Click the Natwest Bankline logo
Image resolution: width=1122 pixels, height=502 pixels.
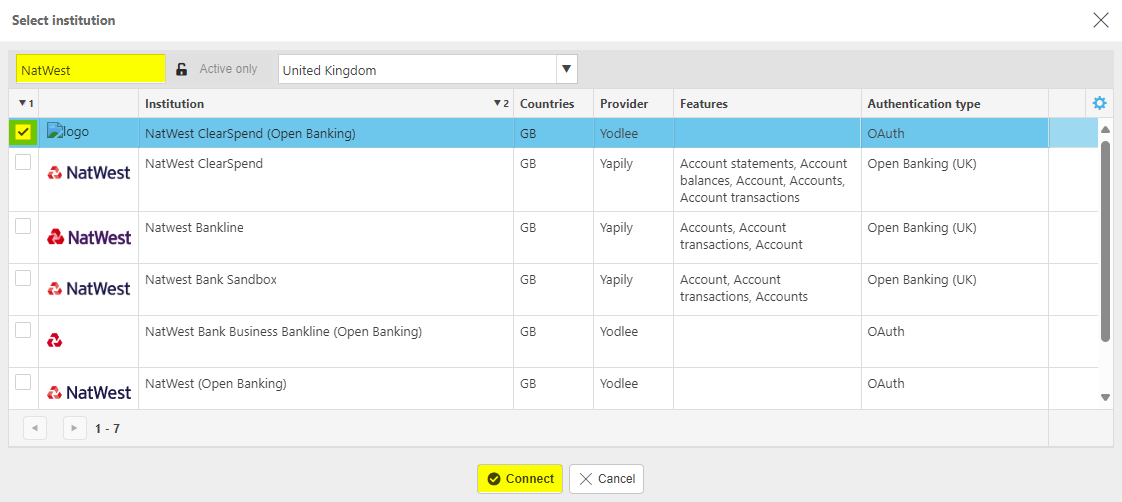point(89,237)
